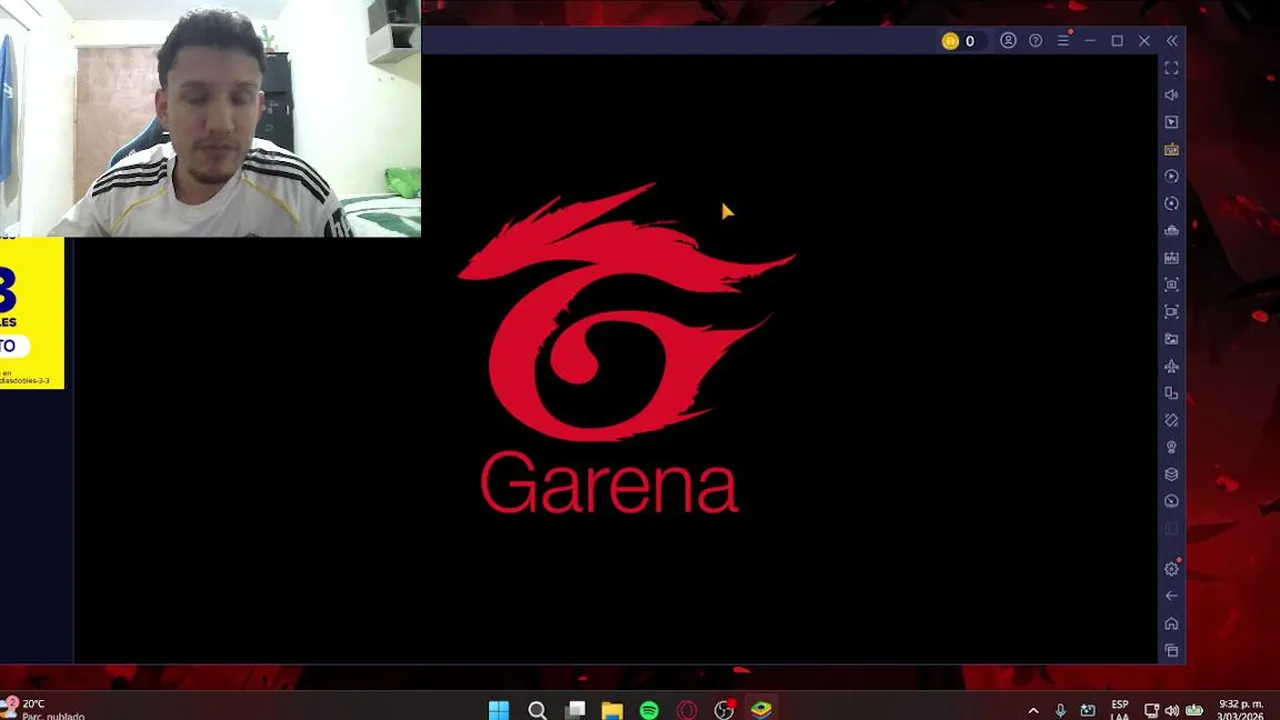Open the layers stack icon
This screenshot has height=720, width=1280.
click(x=1171, y=474)
